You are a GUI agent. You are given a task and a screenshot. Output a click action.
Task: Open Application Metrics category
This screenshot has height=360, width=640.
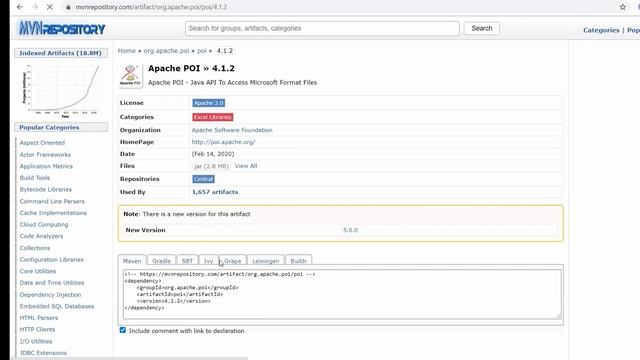[46, 166]
